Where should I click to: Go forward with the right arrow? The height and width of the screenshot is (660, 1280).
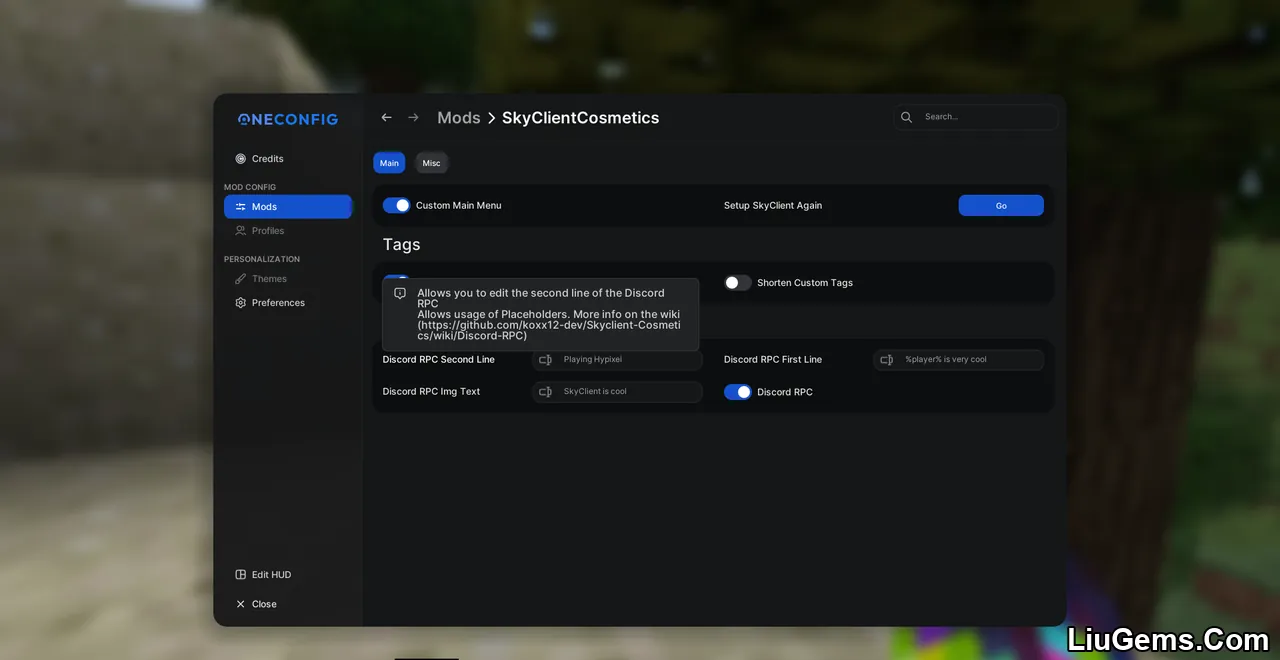click(413, 118)
